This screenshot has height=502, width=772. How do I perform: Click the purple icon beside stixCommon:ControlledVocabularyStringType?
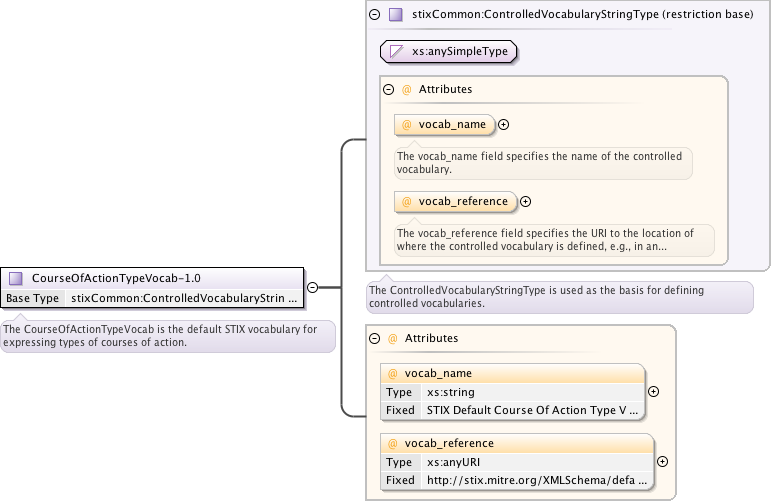click(396, 15)
